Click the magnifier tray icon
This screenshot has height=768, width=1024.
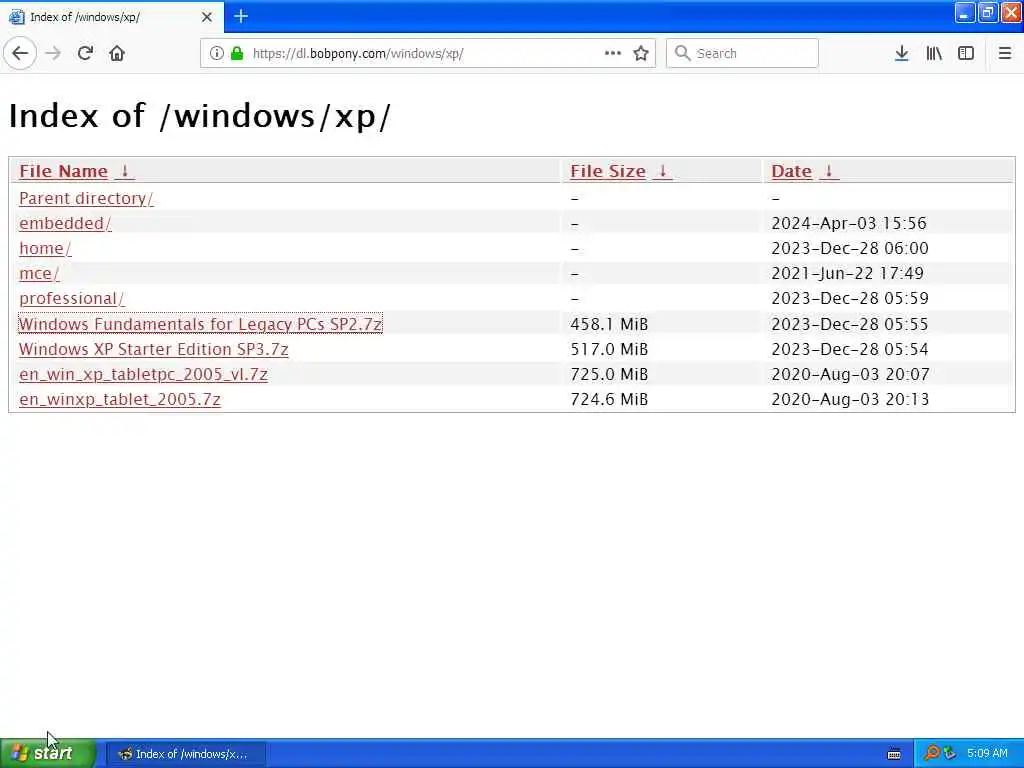pyautogui.click(x=931, y=753)
